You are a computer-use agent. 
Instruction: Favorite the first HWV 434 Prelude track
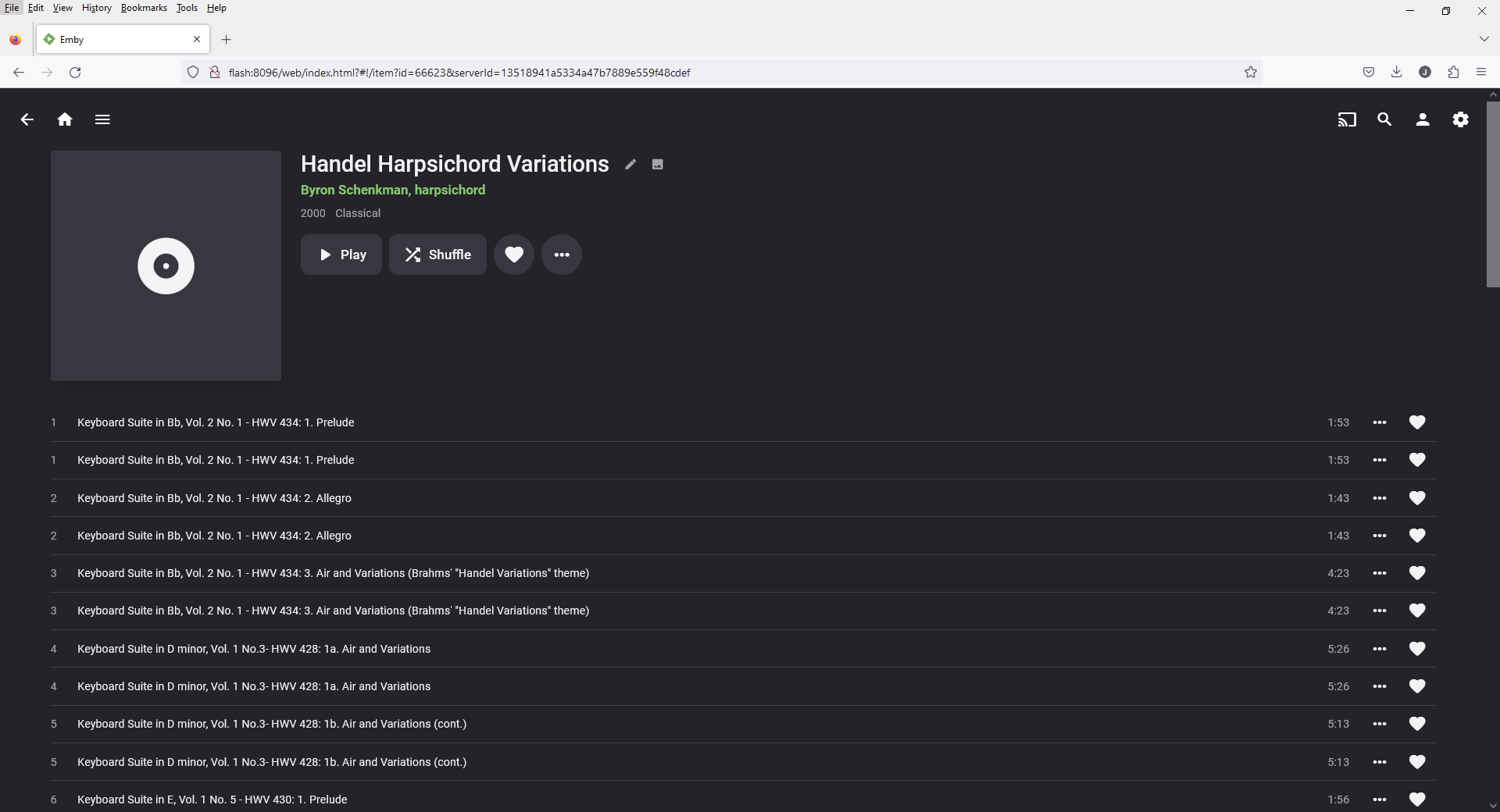coord(1417,422)
